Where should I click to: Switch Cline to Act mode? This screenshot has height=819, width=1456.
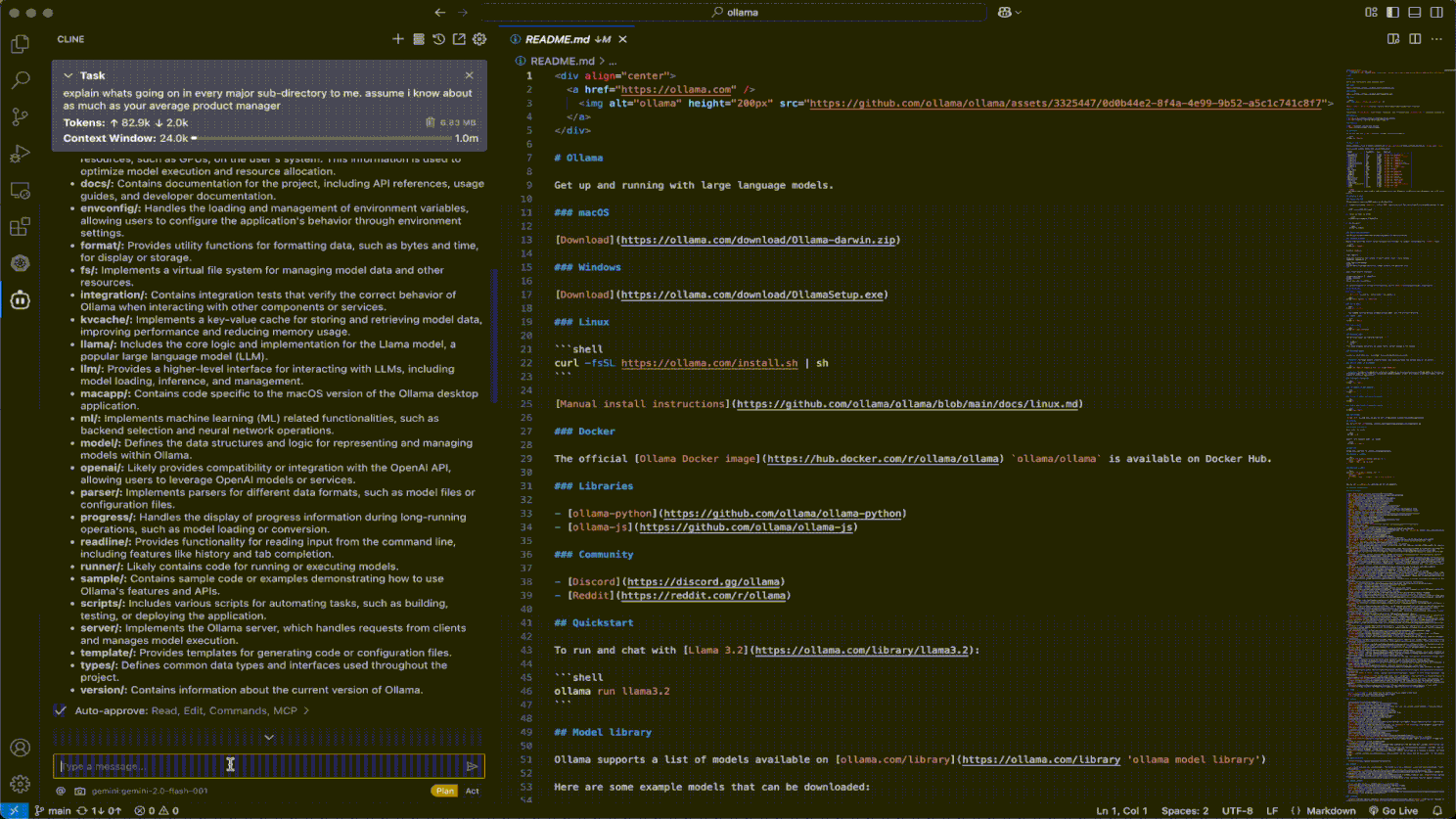[472, 791]
